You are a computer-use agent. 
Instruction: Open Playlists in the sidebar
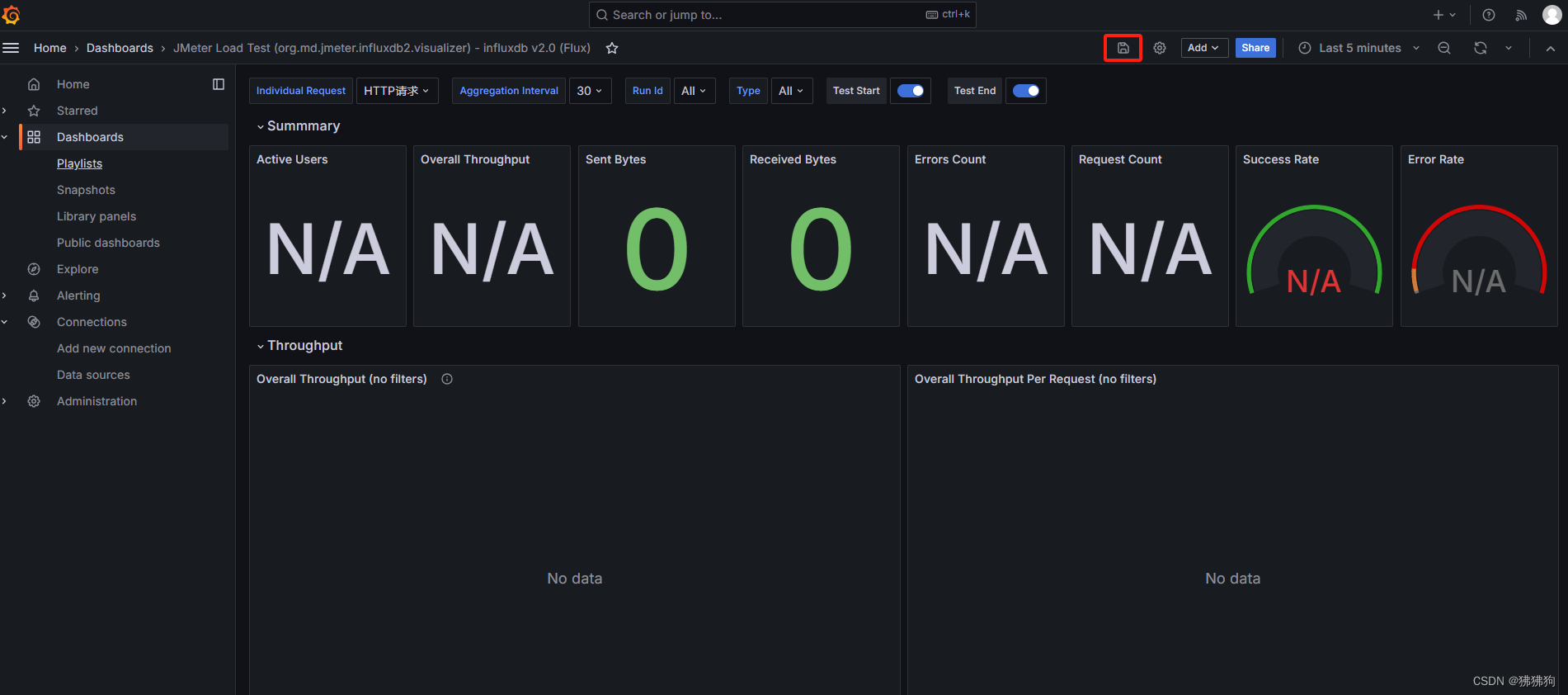pos(79,163)
